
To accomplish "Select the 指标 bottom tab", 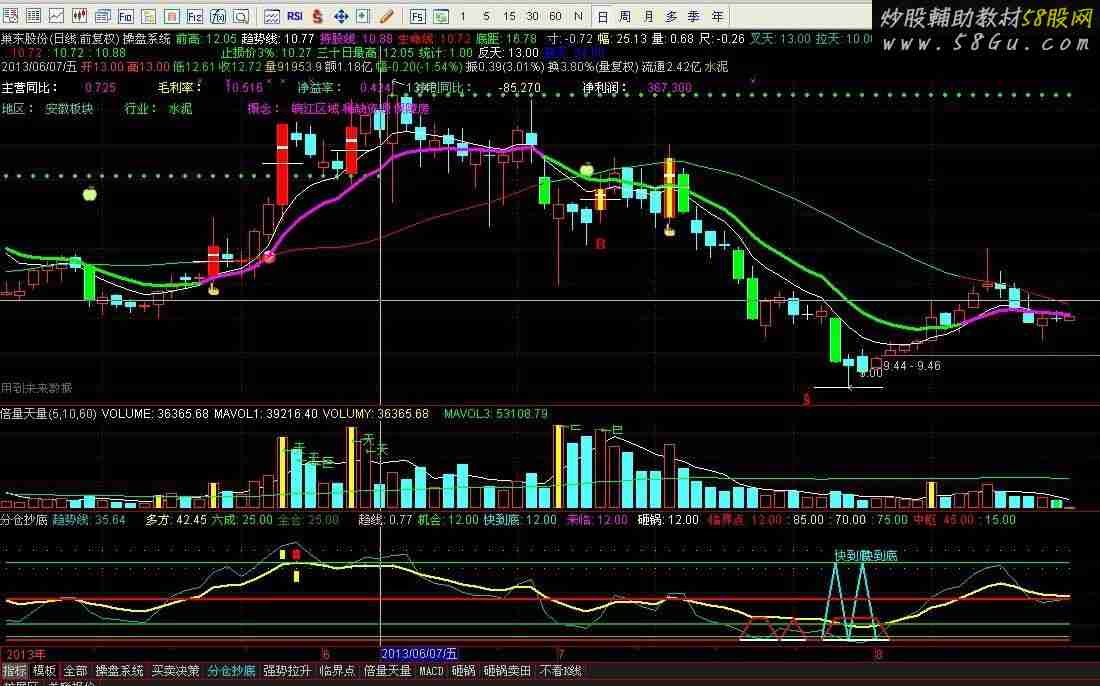I will tap(14, 671).
